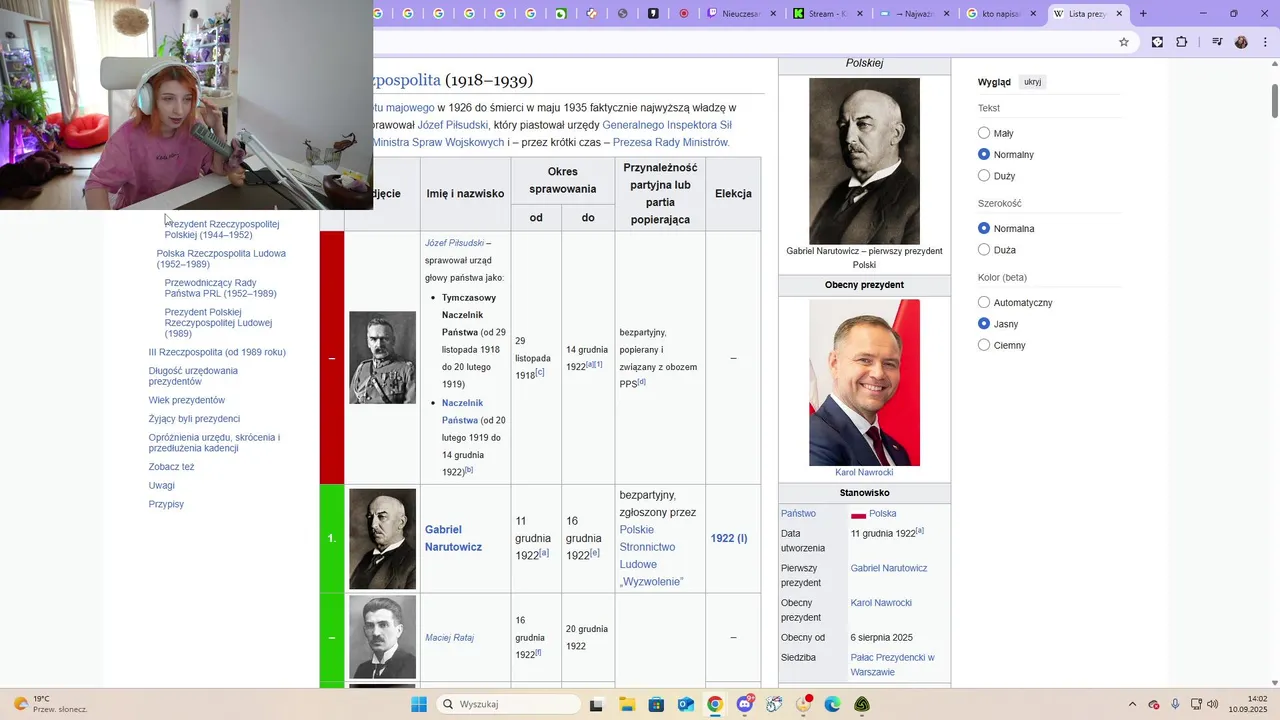Choose the Ciemny color mode

tap(984, 345)
